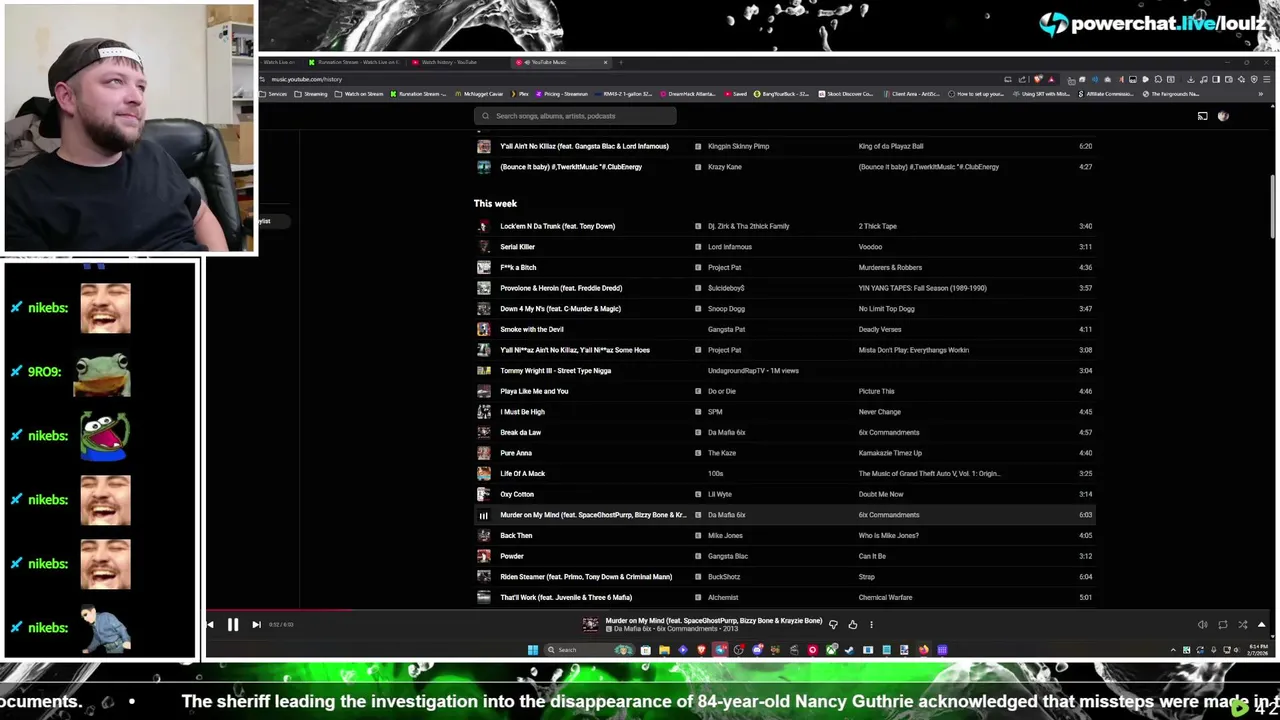This screenshot has height=720, width=1280.
Task: Play Life Of A Mack track
Action: click(784, 474)
